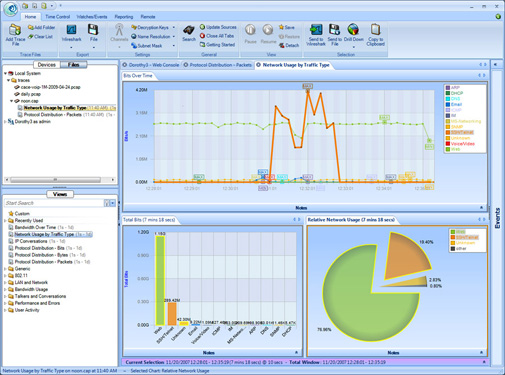This screenshot has height=375, width=505.
Task: Expand the Recently Used views folder
Action: tap(5, 220)
